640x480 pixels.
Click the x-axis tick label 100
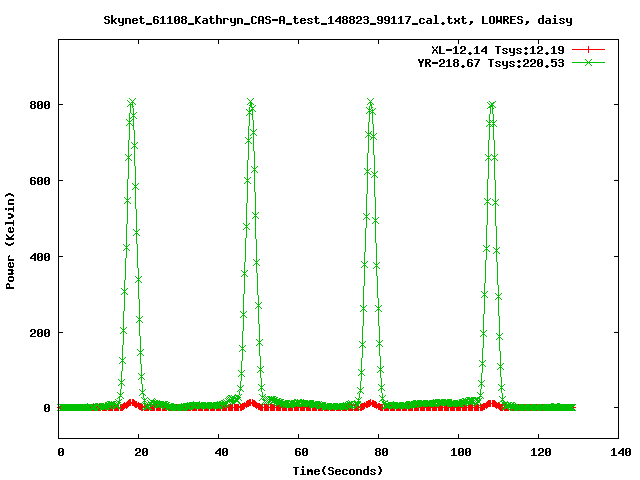[x=461, y=452]
